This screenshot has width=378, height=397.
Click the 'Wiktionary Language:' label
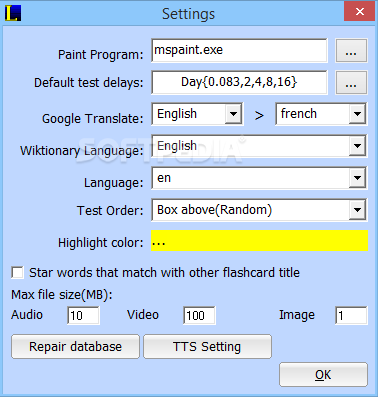[82, 151]
